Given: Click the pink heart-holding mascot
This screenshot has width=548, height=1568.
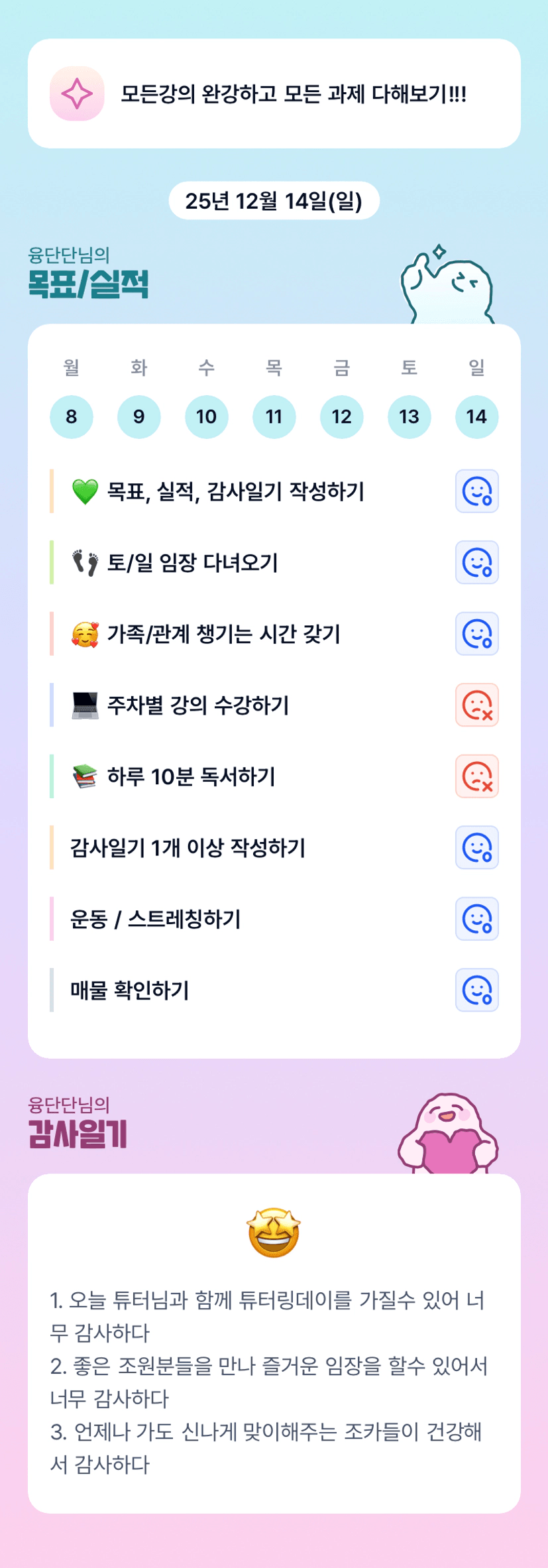Looking at the screenshot, I should (448, 1134).
